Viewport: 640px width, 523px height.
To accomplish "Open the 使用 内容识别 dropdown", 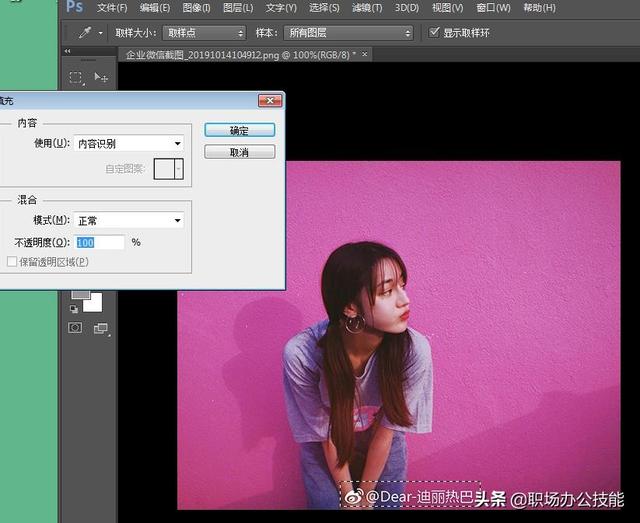I will pyautogui.click(x=129, y=143).
